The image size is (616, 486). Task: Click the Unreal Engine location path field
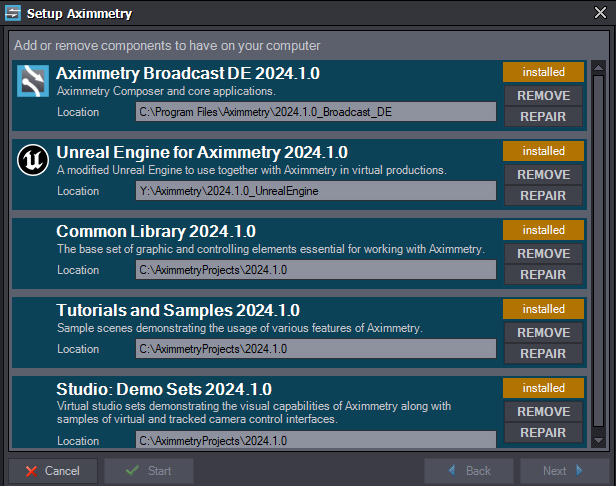pyautogui.click(x=316, y=191)
